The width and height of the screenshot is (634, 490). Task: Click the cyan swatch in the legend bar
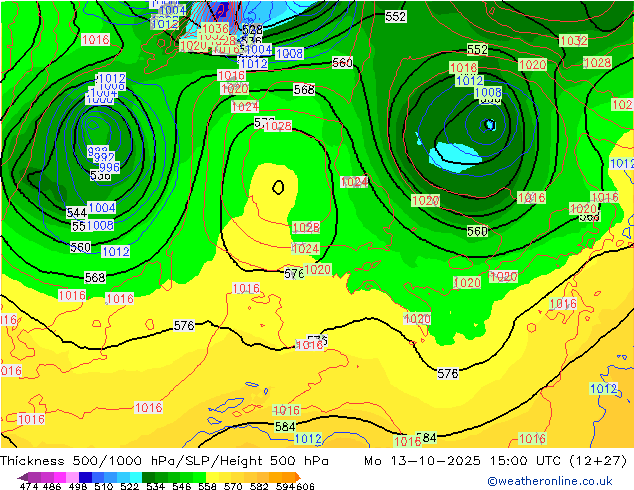[136, 477]
